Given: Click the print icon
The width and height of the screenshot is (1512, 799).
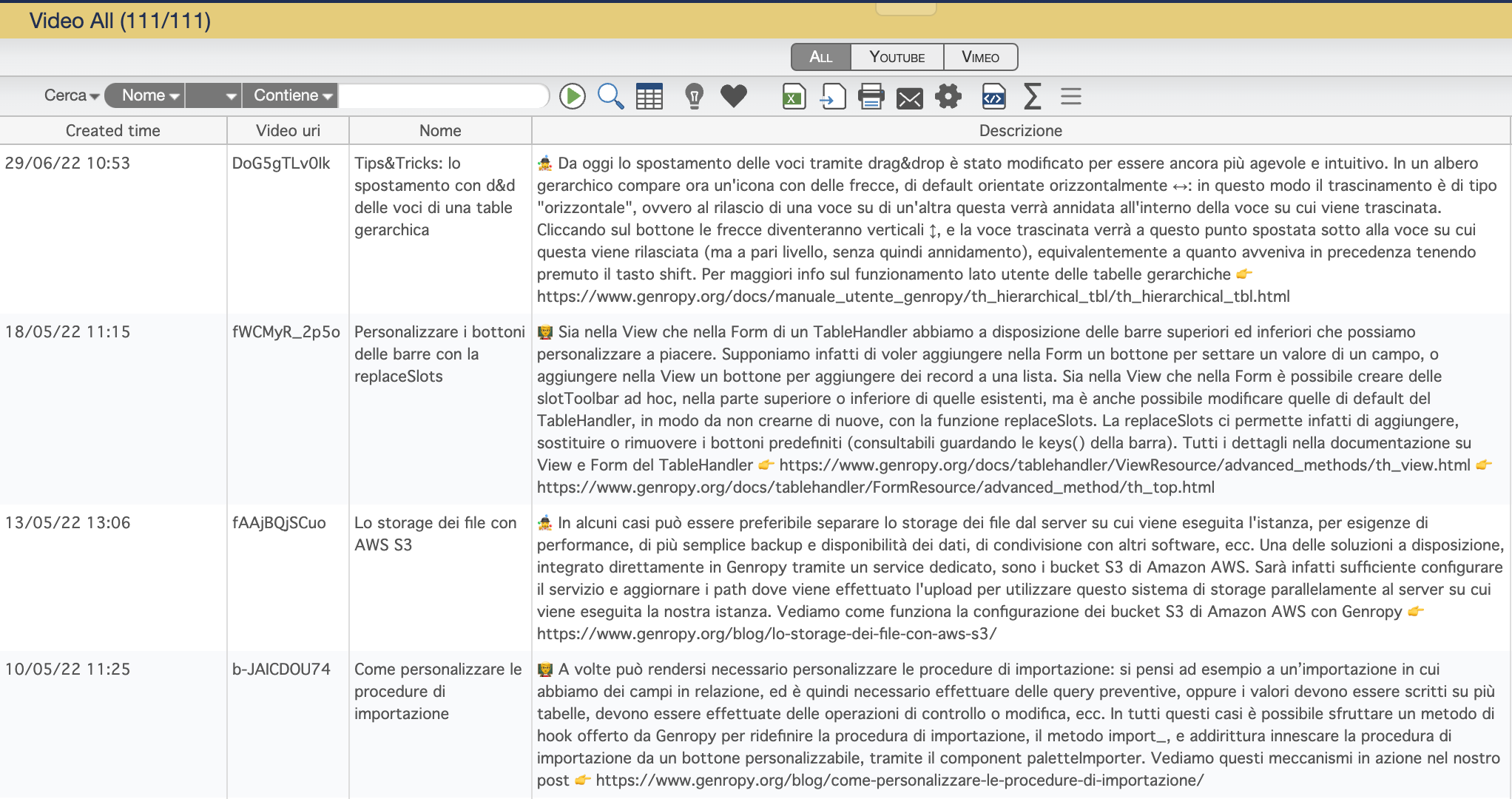Looking at the screenshot, I should pyautogui.click(x=871, y=96).
